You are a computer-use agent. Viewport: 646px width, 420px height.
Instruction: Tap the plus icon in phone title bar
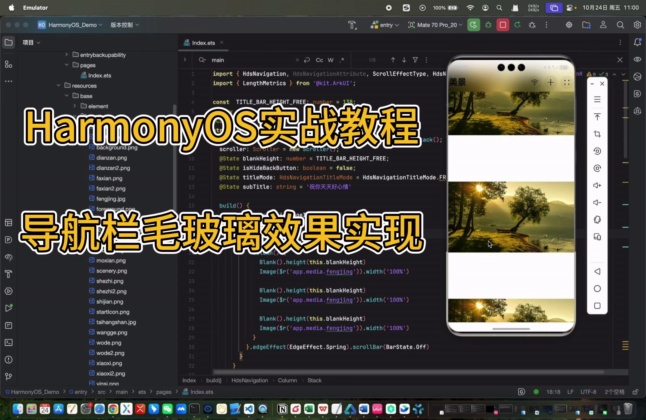[x=548, y=81]
